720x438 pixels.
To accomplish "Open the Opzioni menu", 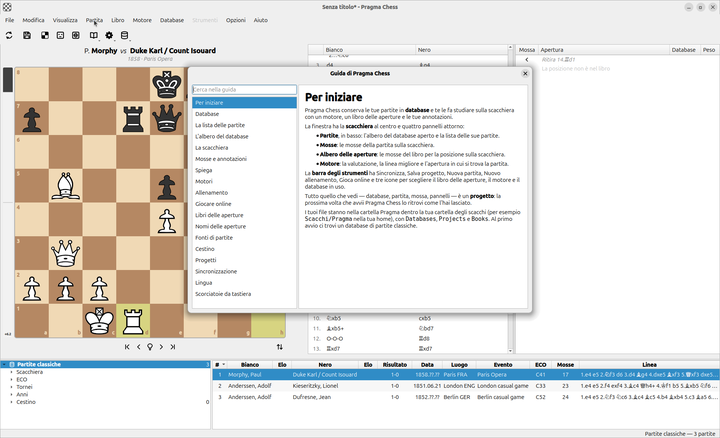I will pos(236,20).
